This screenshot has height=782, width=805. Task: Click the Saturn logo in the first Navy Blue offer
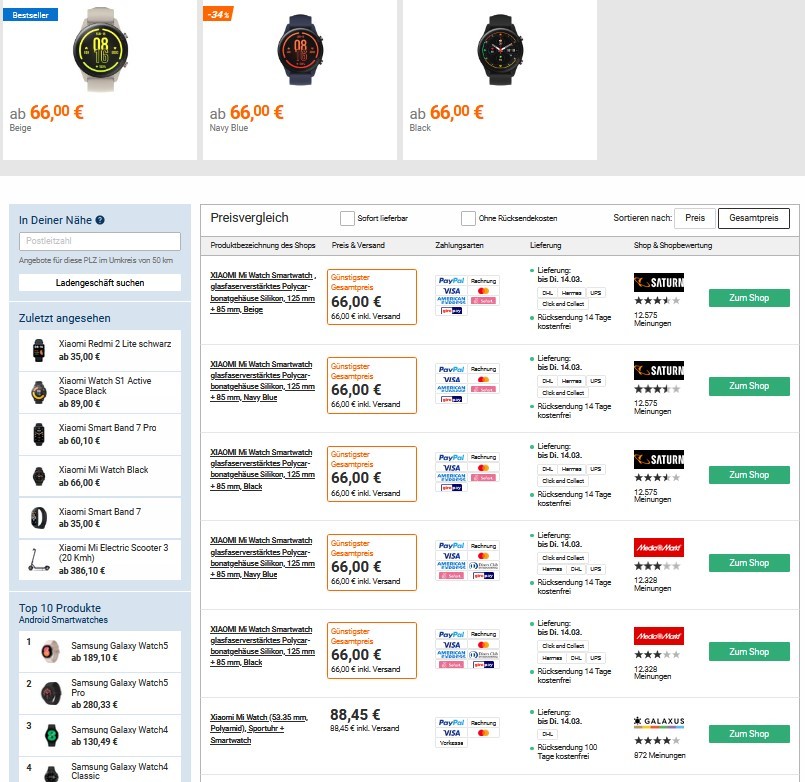coord(659,370)
